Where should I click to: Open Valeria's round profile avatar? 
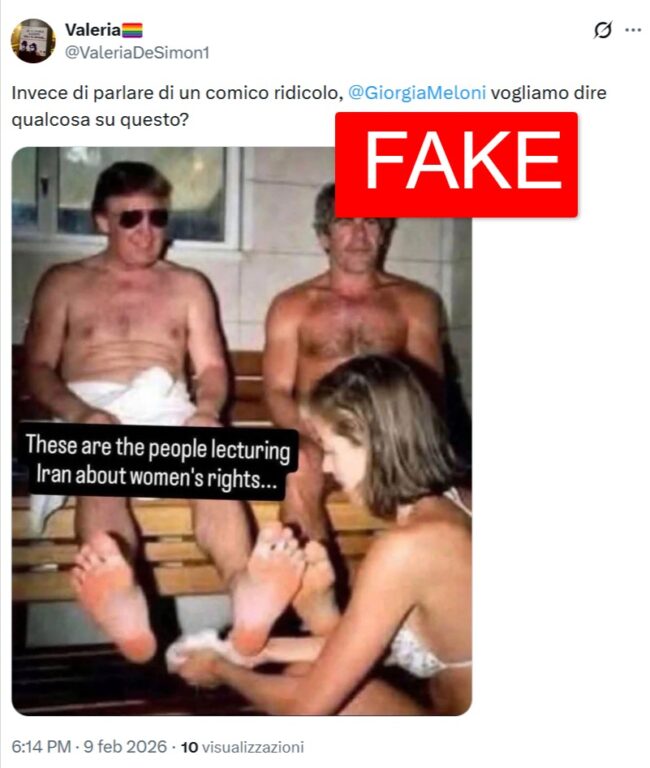click(x=33, y=41)
